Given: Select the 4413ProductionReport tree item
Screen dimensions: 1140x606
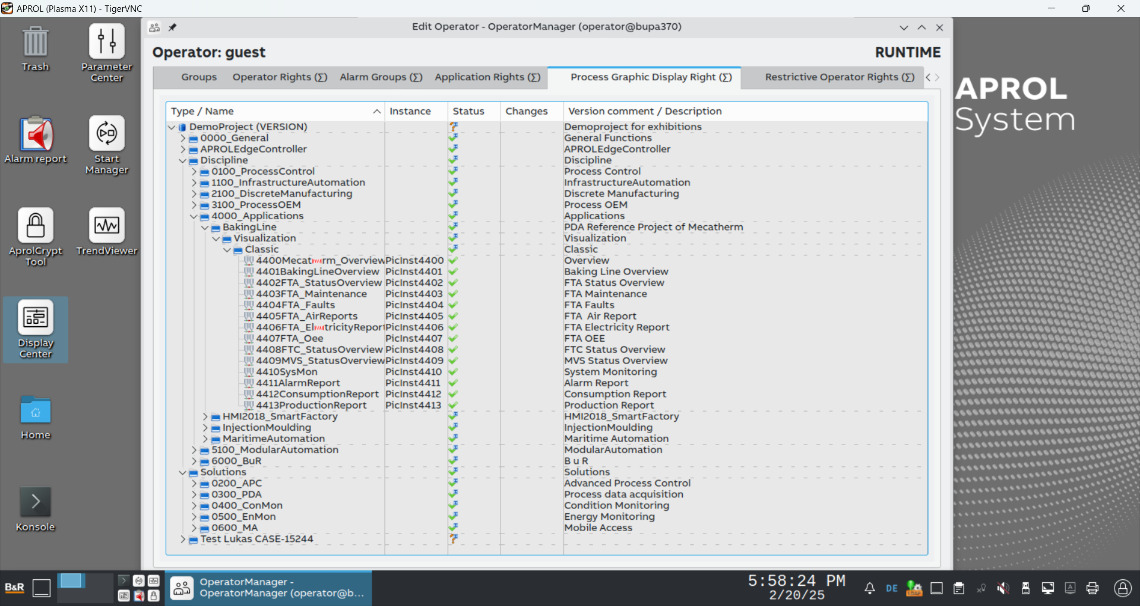Looking at the screenshot, I should click(x=311, y=406).
